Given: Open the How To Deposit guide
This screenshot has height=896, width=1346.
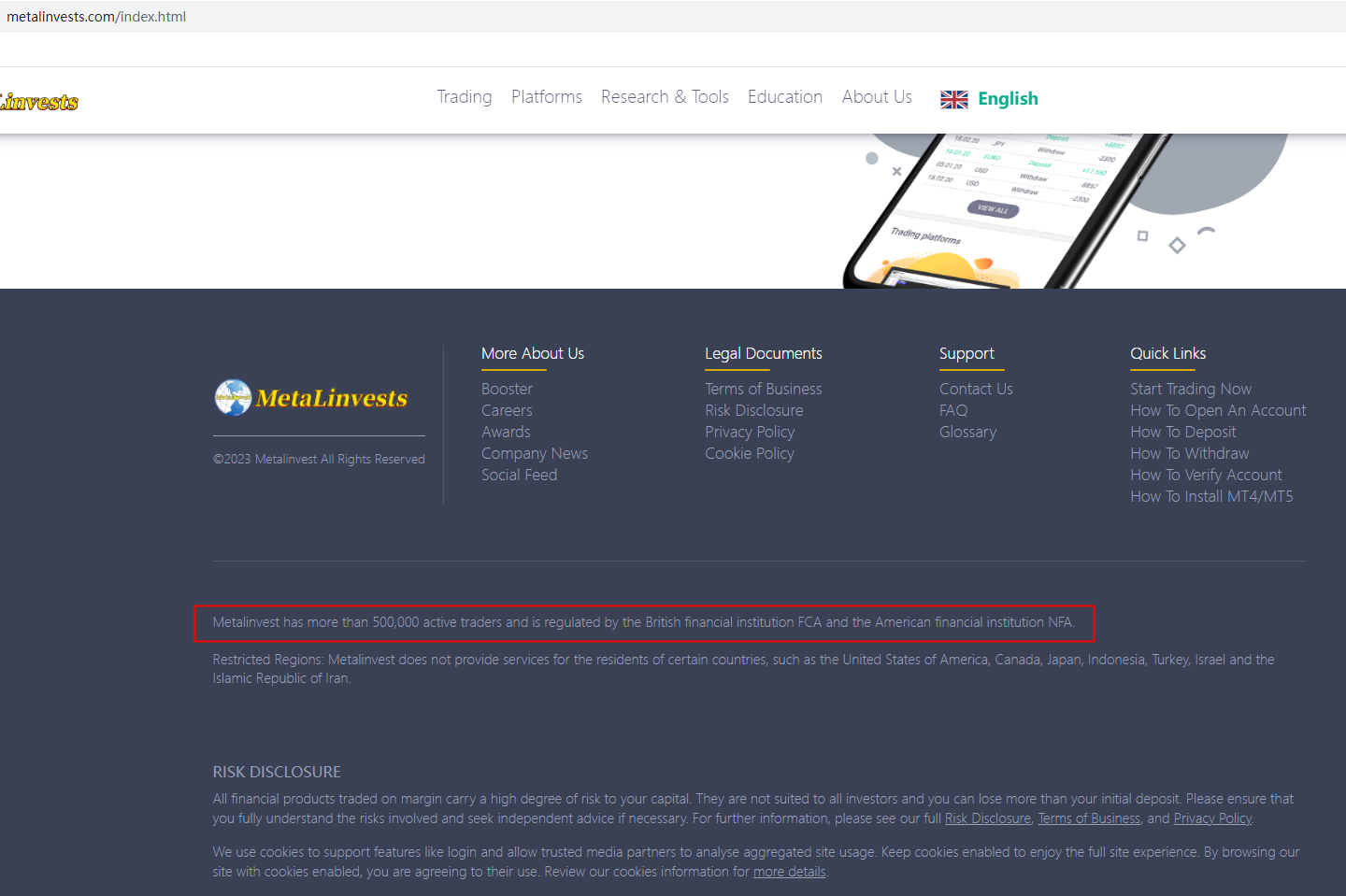Looking at the screenshot, I should coord(1183,432).
